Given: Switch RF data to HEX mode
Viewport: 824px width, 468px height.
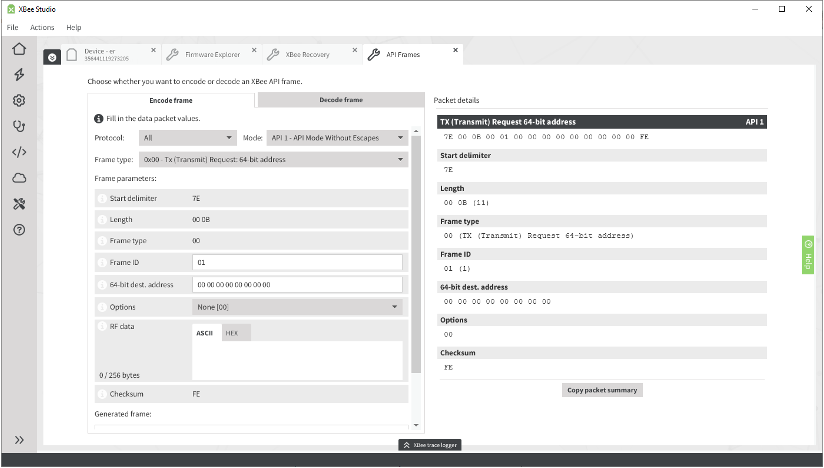Looking at the screenshot, I should 235,333.
